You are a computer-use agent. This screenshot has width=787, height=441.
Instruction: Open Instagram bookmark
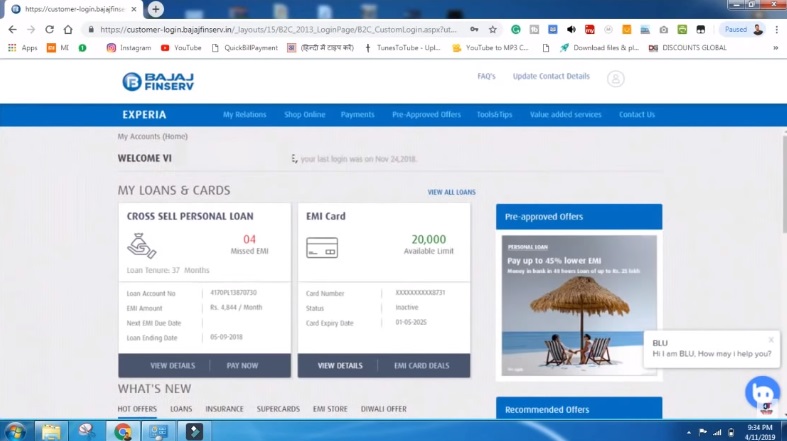point(128,48)
